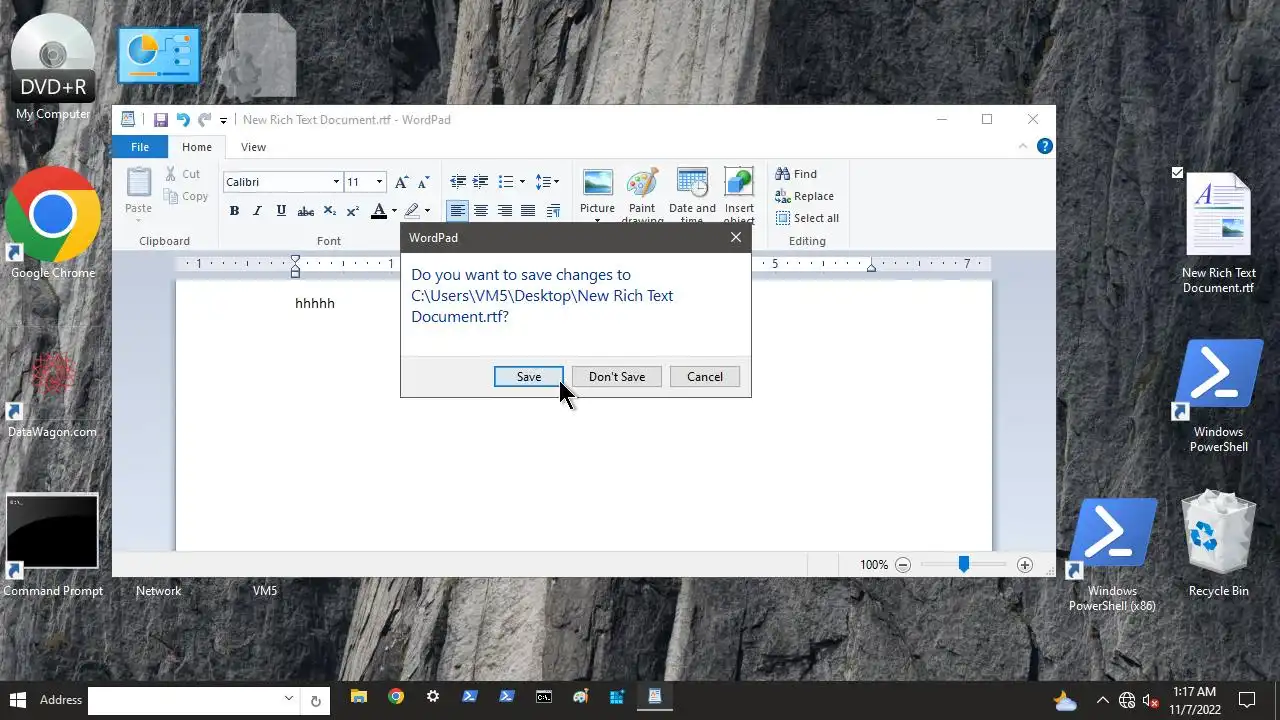This screenshot has height=720, width=1280.
Task: Open Google Chrome desktop shortcut
Action: [x=53, y=223]
